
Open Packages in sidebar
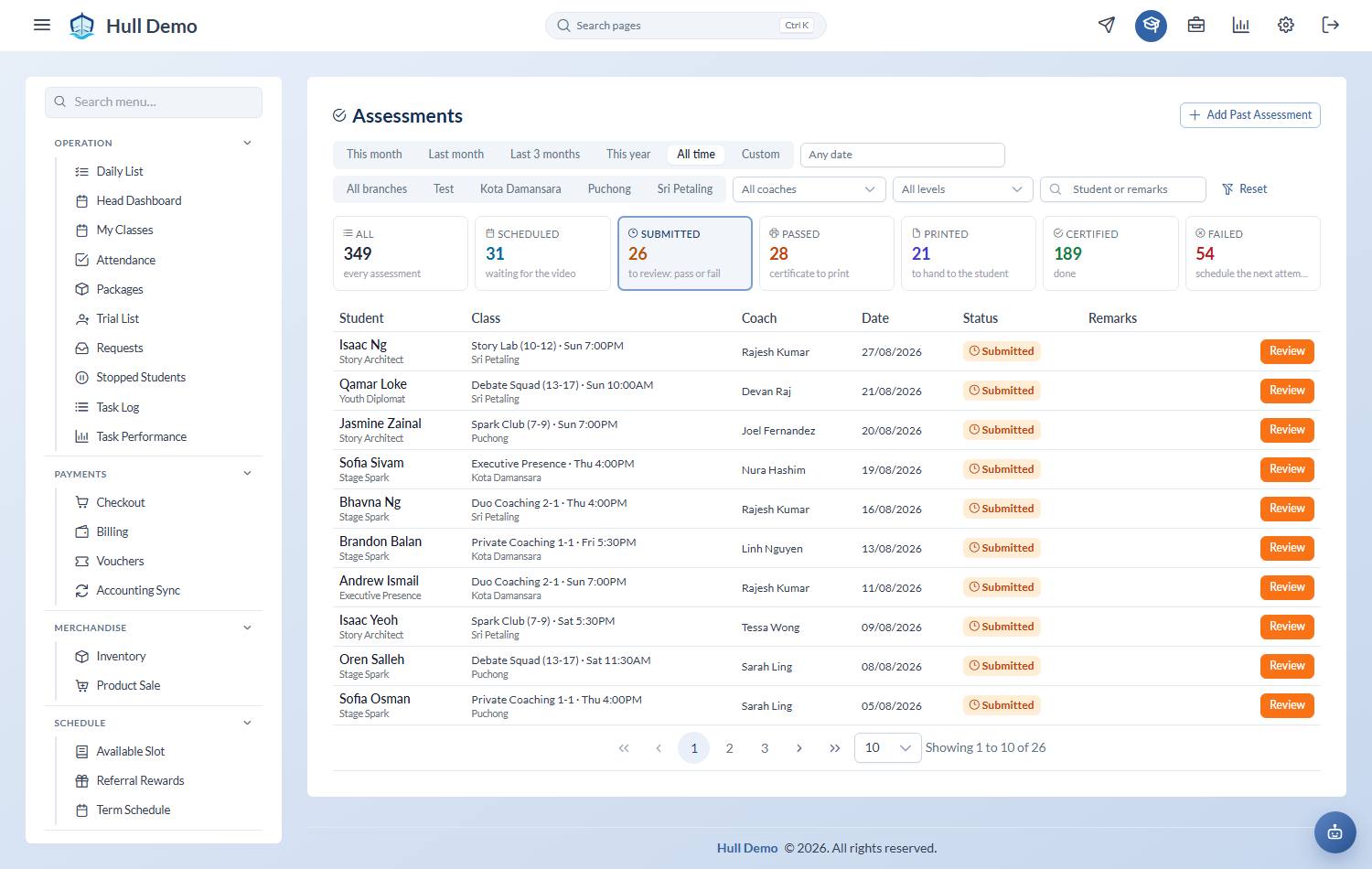(120, 289)
